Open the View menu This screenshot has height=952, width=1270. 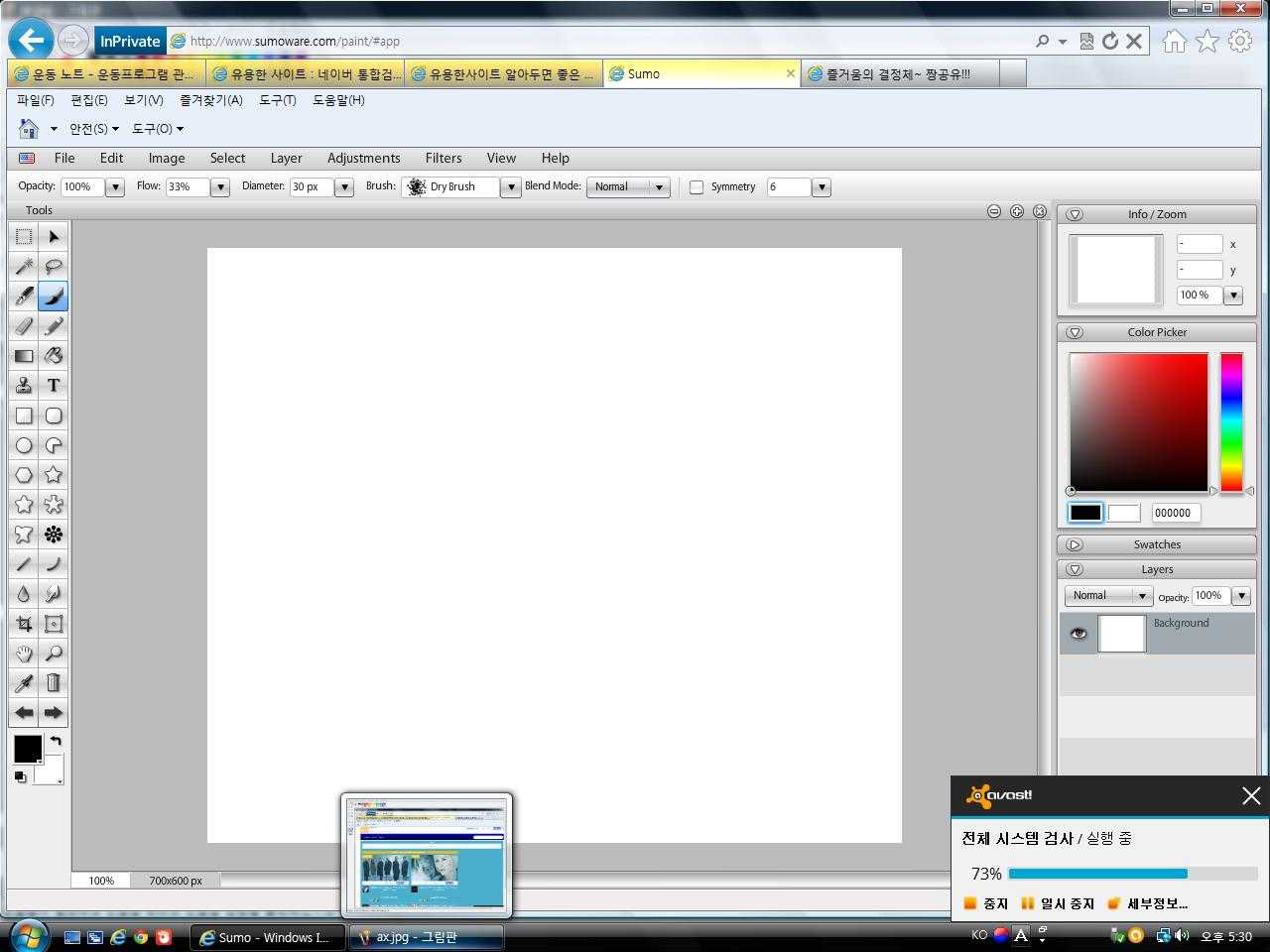[501, 158]
